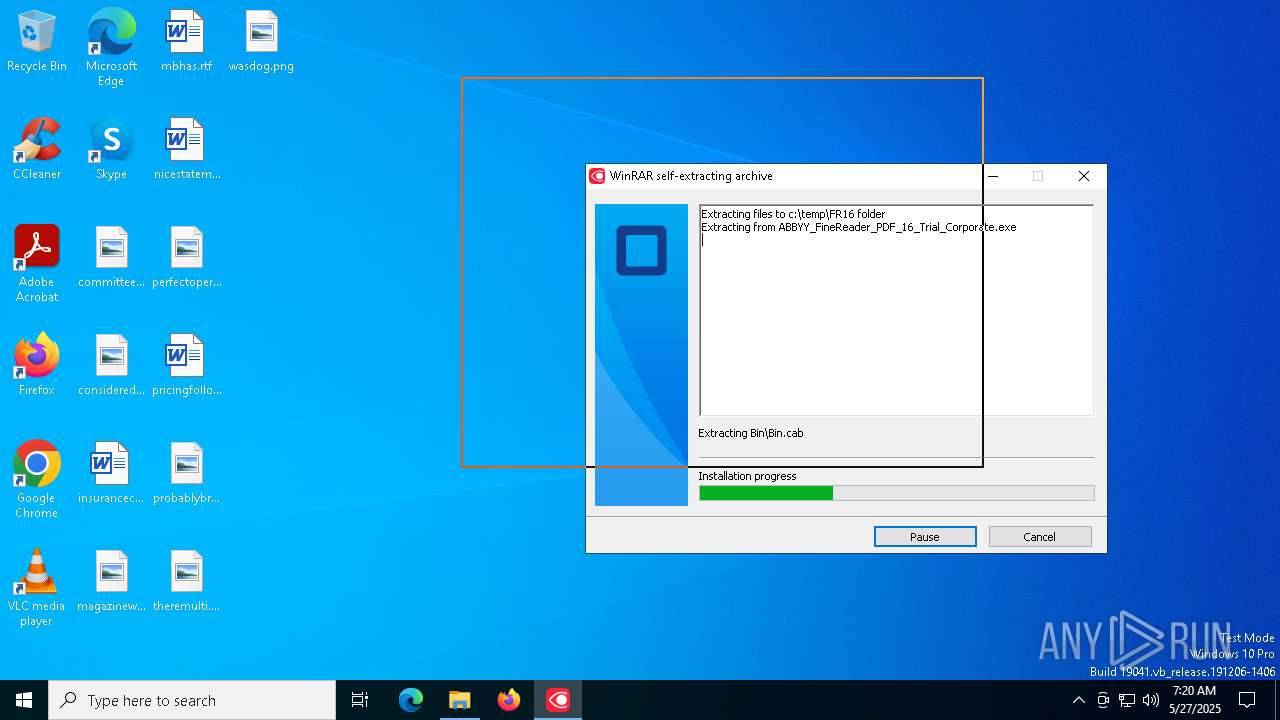Open the Meet Now camera tray icon
The width and height of the screenshot is (1280, 720).
tap(1103, 700)
